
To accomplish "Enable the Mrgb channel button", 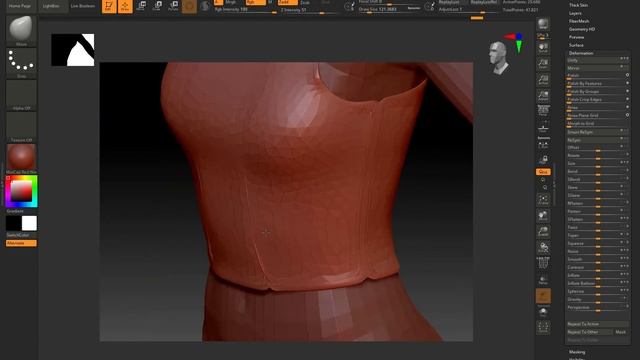I will (x=231, y=2).
